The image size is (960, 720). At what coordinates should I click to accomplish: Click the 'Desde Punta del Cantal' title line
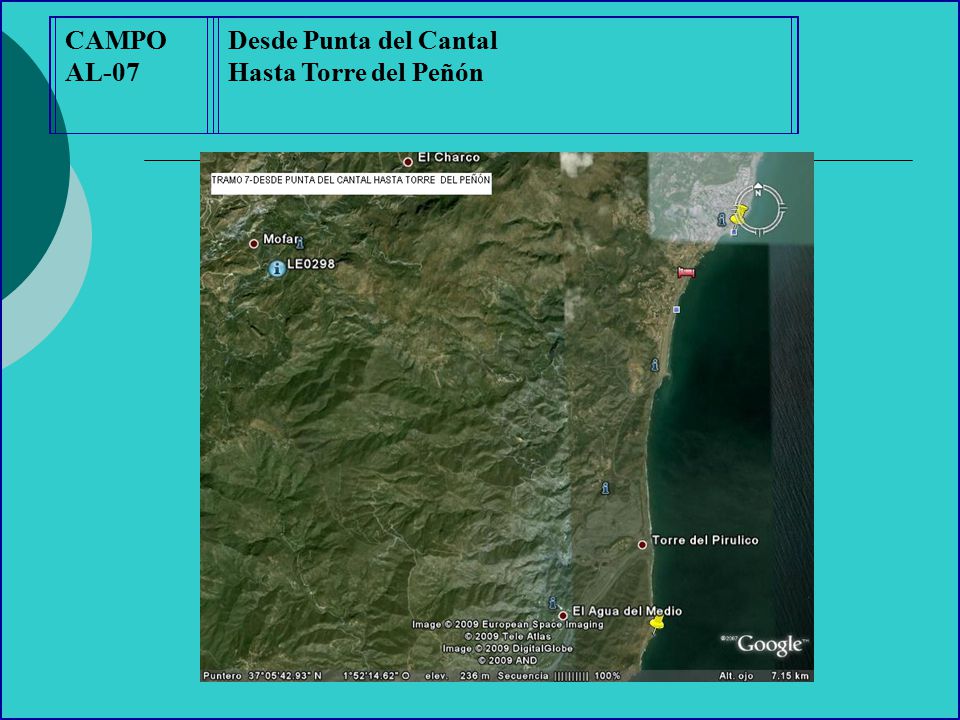(x=362, y=40)
